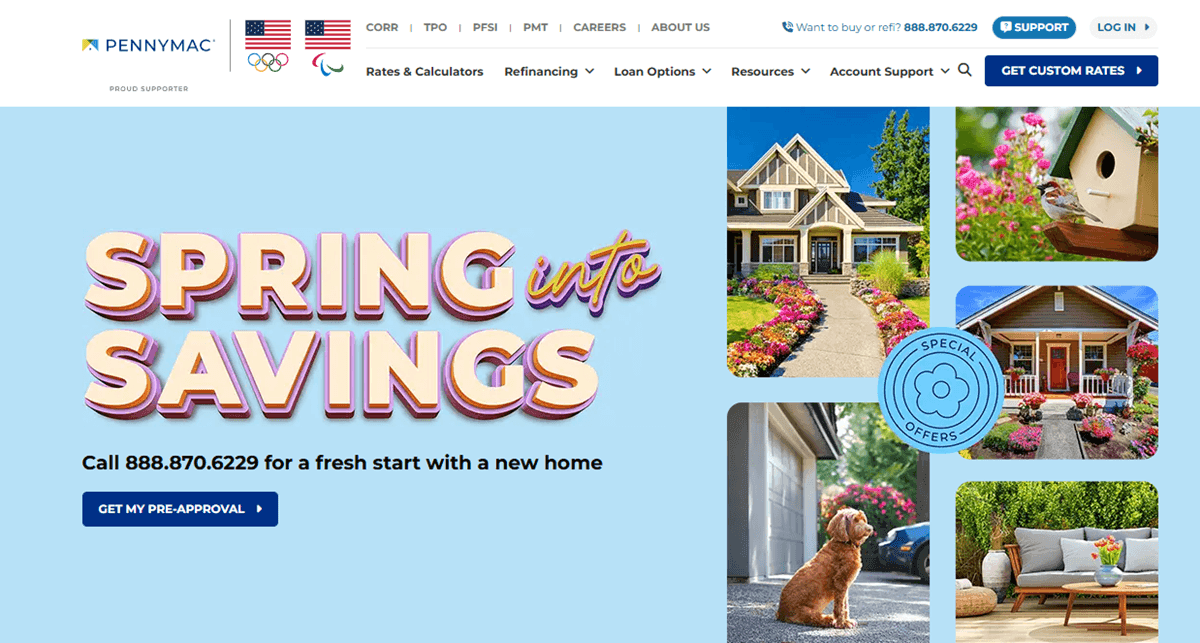Call the 888.870.6229 header phone link
The width and height of the screenshot is (1200, 643).
coord(940,27)
